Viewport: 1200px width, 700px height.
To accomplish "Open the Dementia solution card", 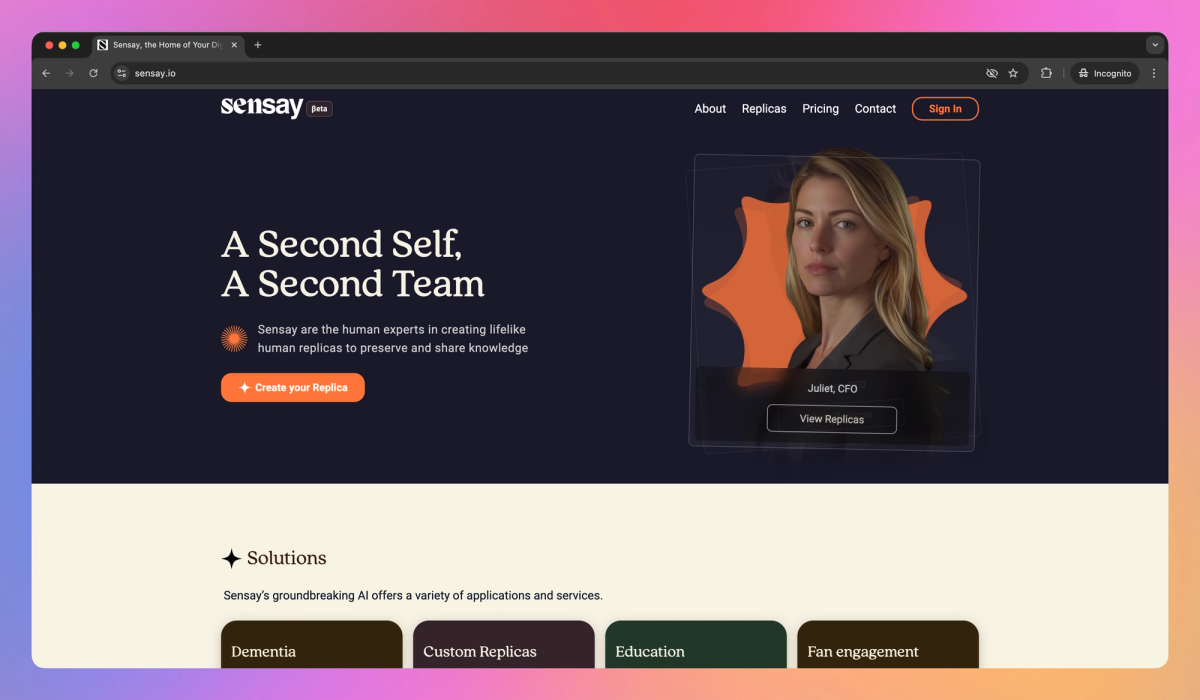I will (312, 645).
